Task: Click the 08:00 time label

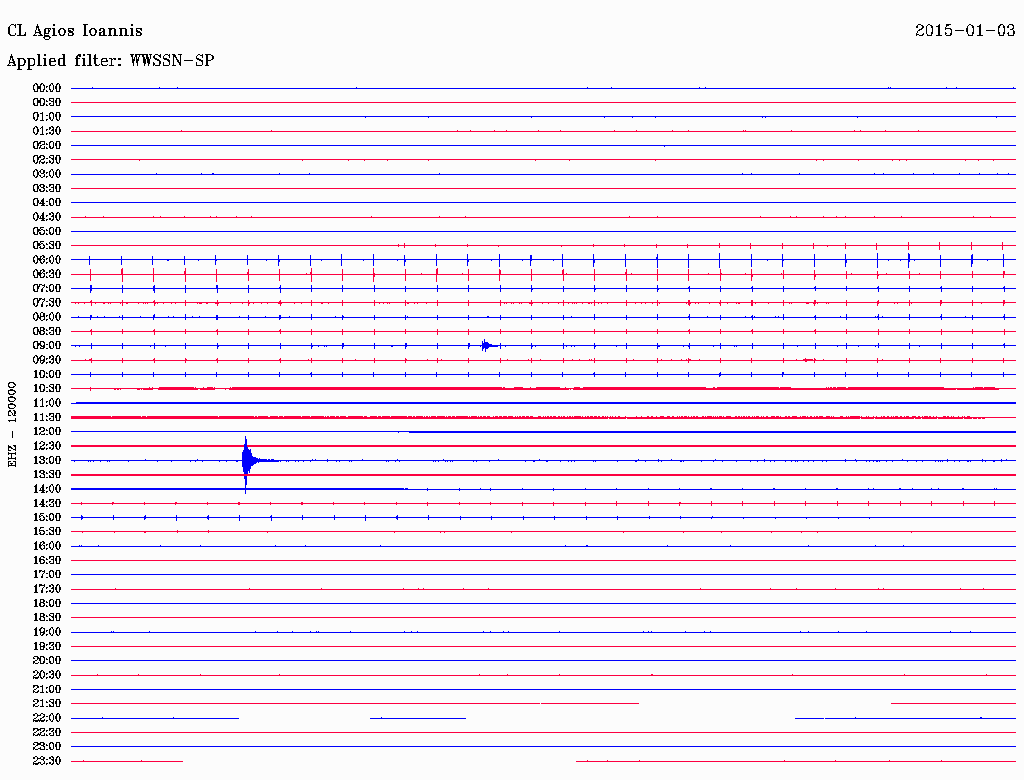Action: [x=47, y=317]
